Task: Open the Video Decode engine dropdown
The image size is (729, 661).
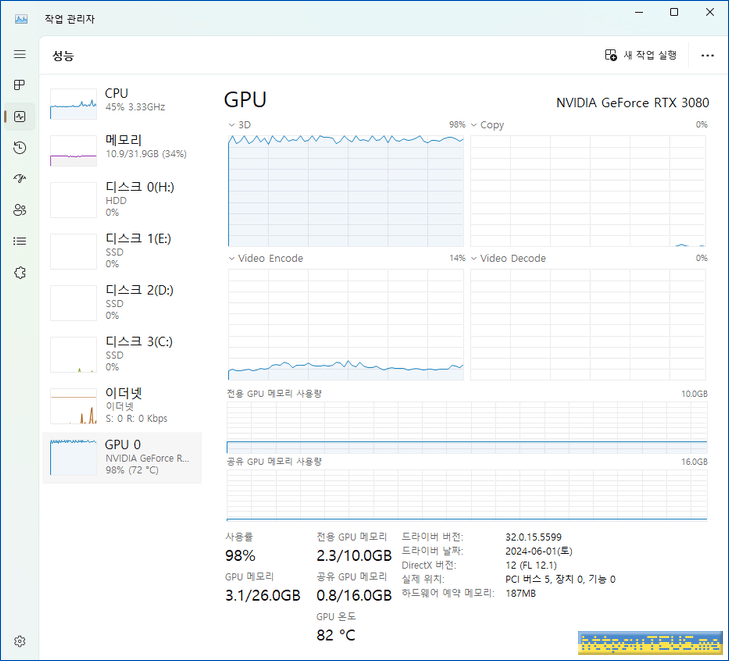Action: click(x=474, y=258)
